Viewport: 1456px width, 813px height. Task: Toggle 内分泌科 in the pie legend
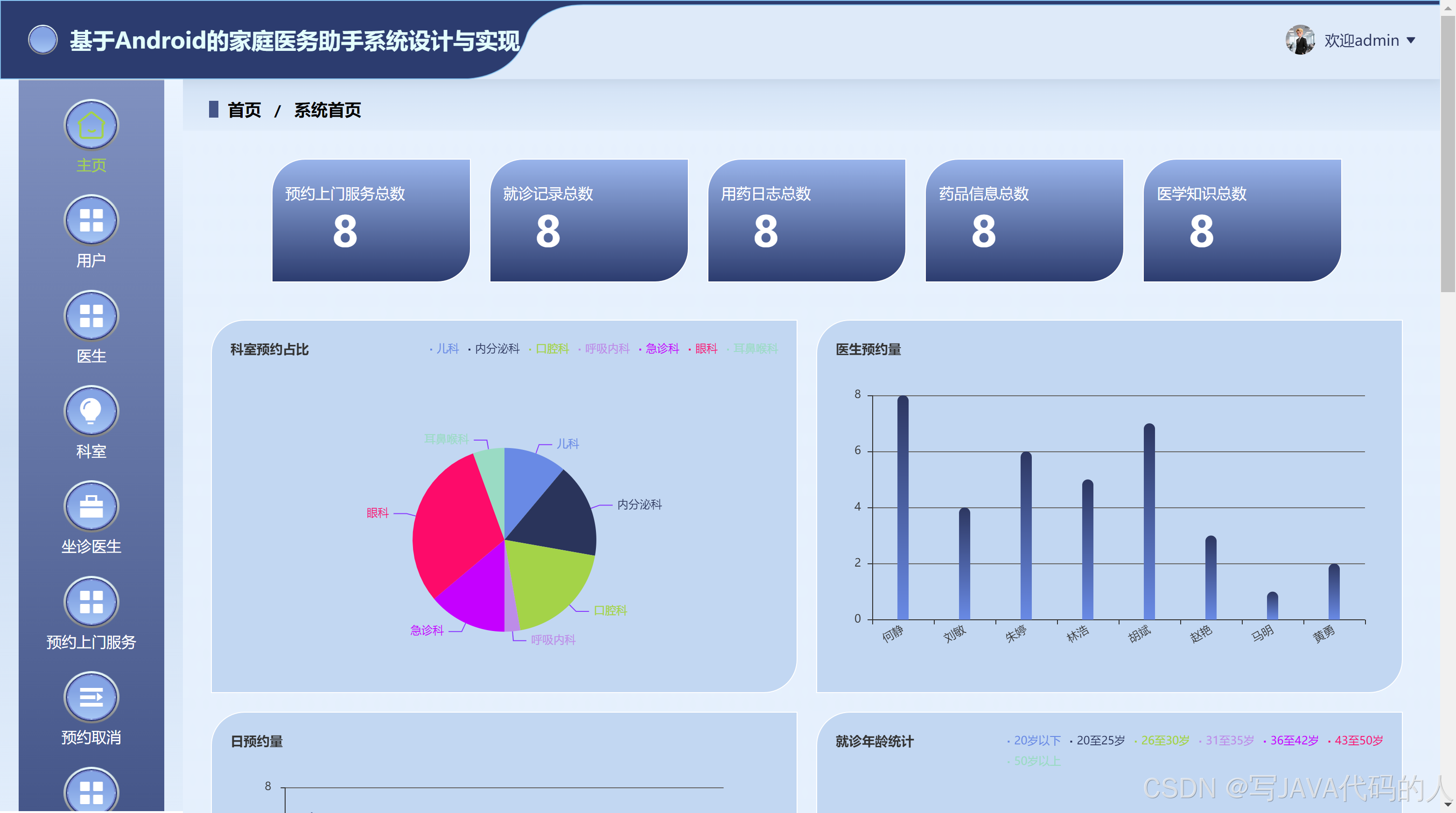494,349
